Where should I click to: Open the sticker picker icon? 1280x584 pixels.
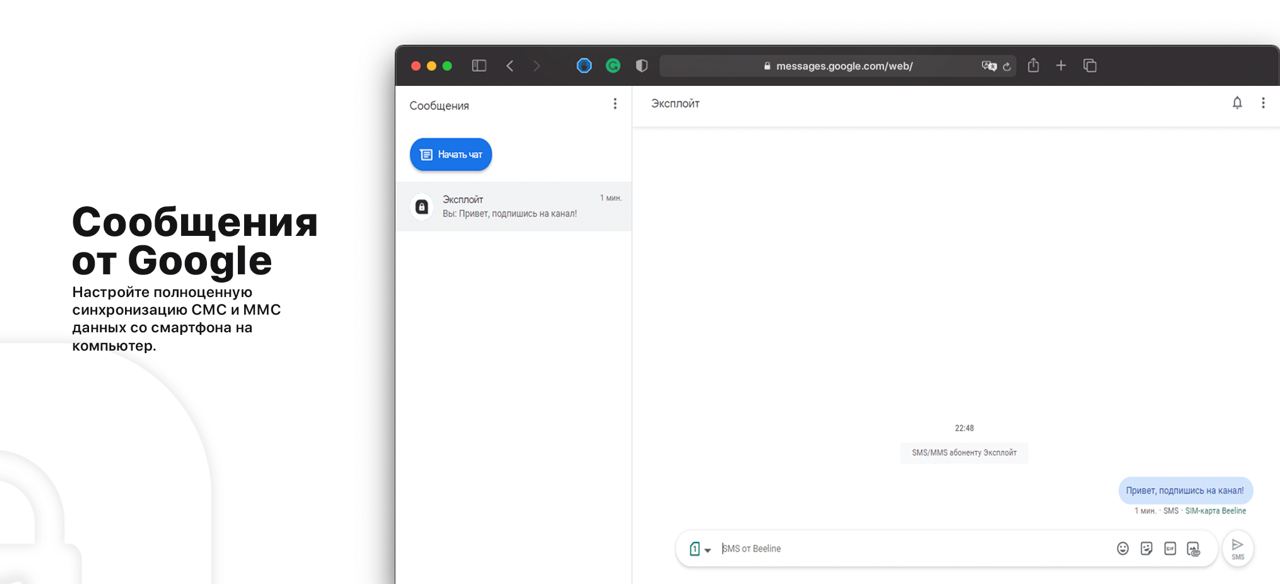coord(1147,549)
